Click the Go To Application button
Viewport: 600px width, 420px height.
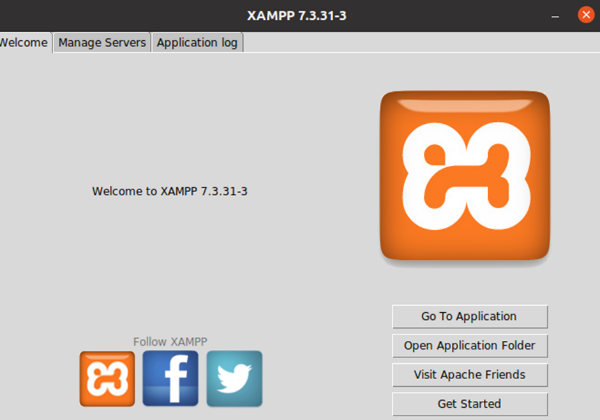pyautogui.click(x=470, y=316)
